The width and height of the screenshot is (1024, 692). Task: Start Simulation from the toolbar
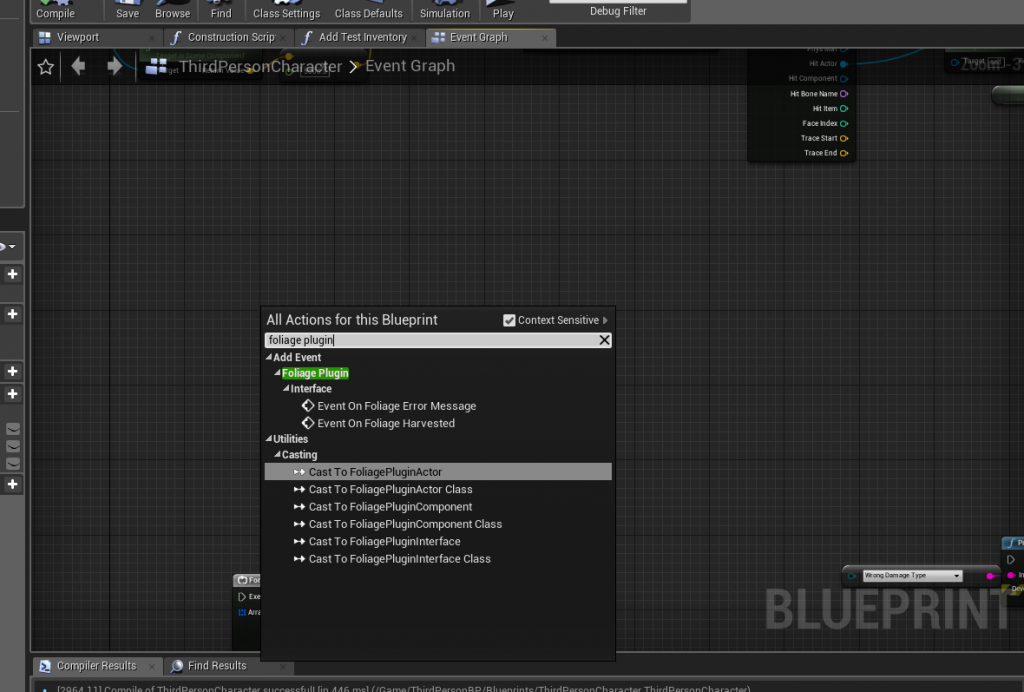coord(445,10)
